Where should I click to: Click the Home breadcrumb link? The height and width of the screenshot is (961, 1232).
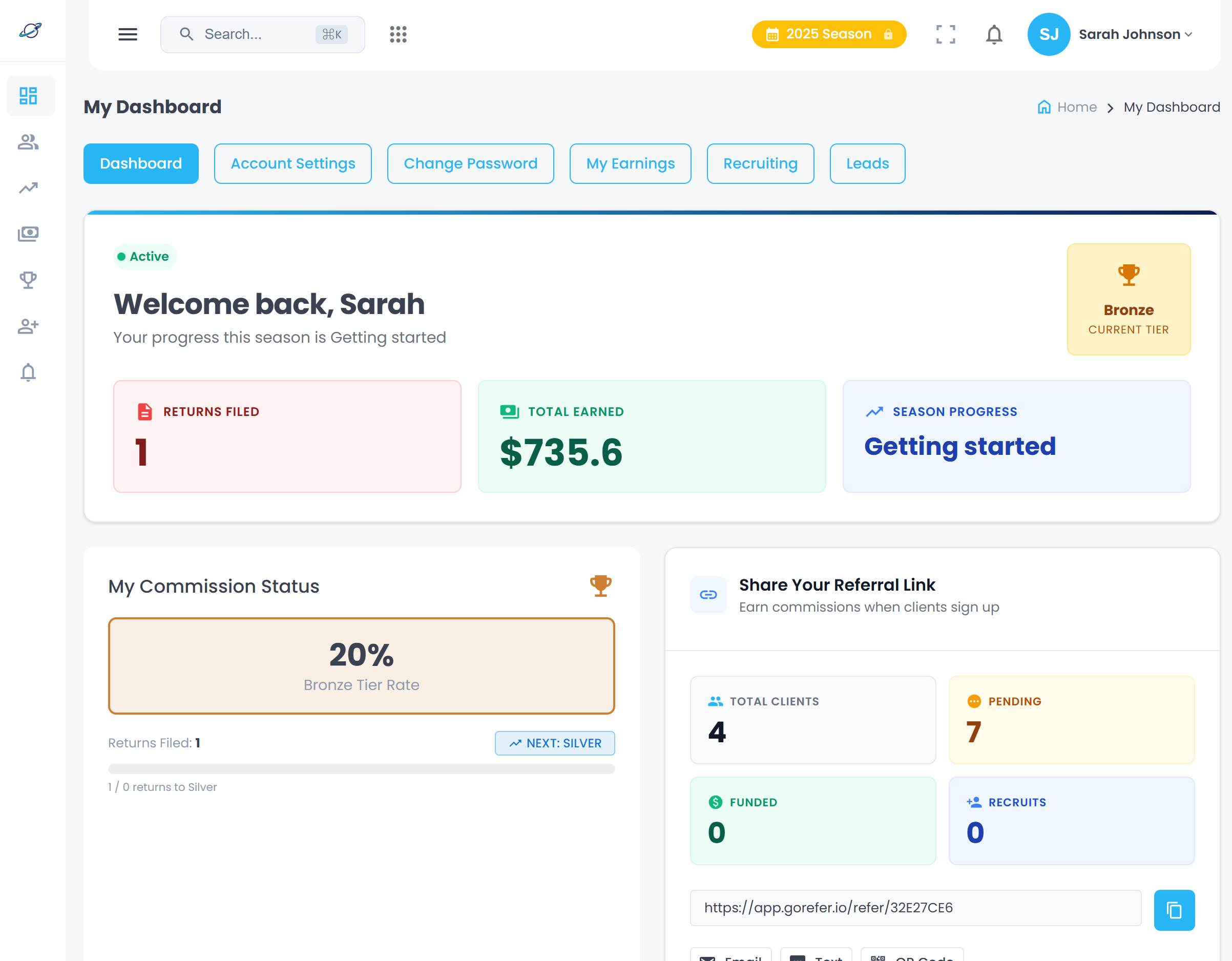(1076, 107)
